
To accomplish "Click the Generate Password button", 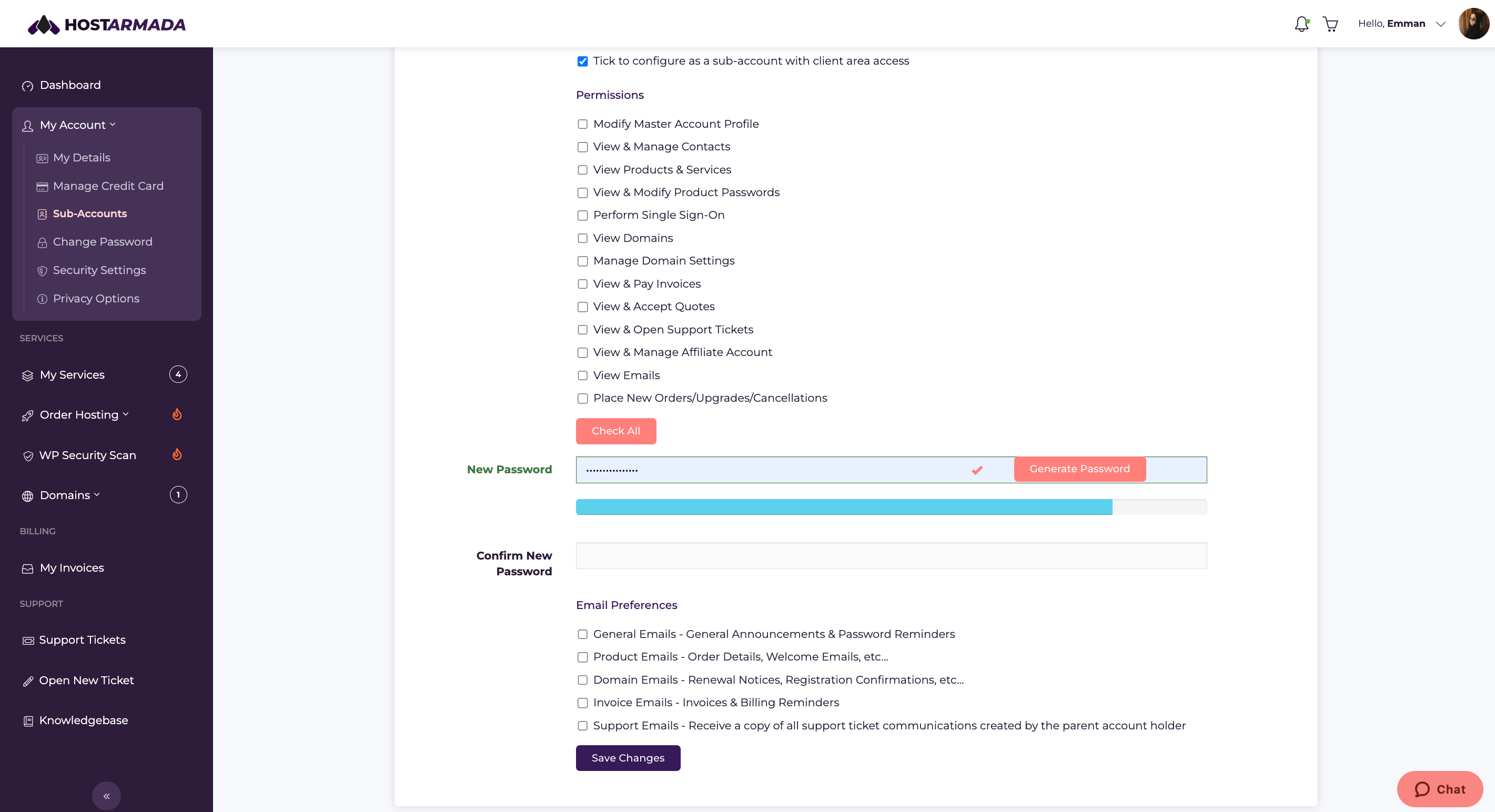I will pyautogui.click(x=1079, y=469).
